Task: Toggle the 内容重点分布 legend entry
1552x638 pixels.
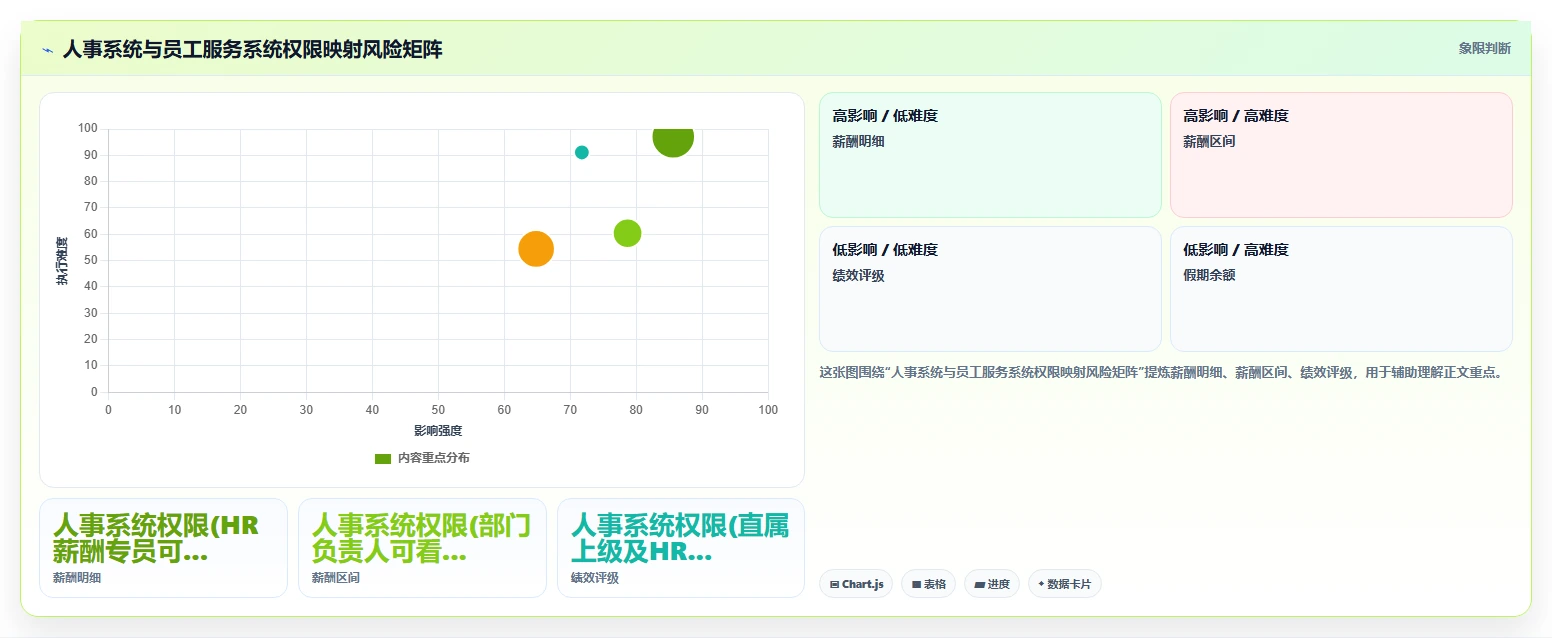Action: click(422, 458)
